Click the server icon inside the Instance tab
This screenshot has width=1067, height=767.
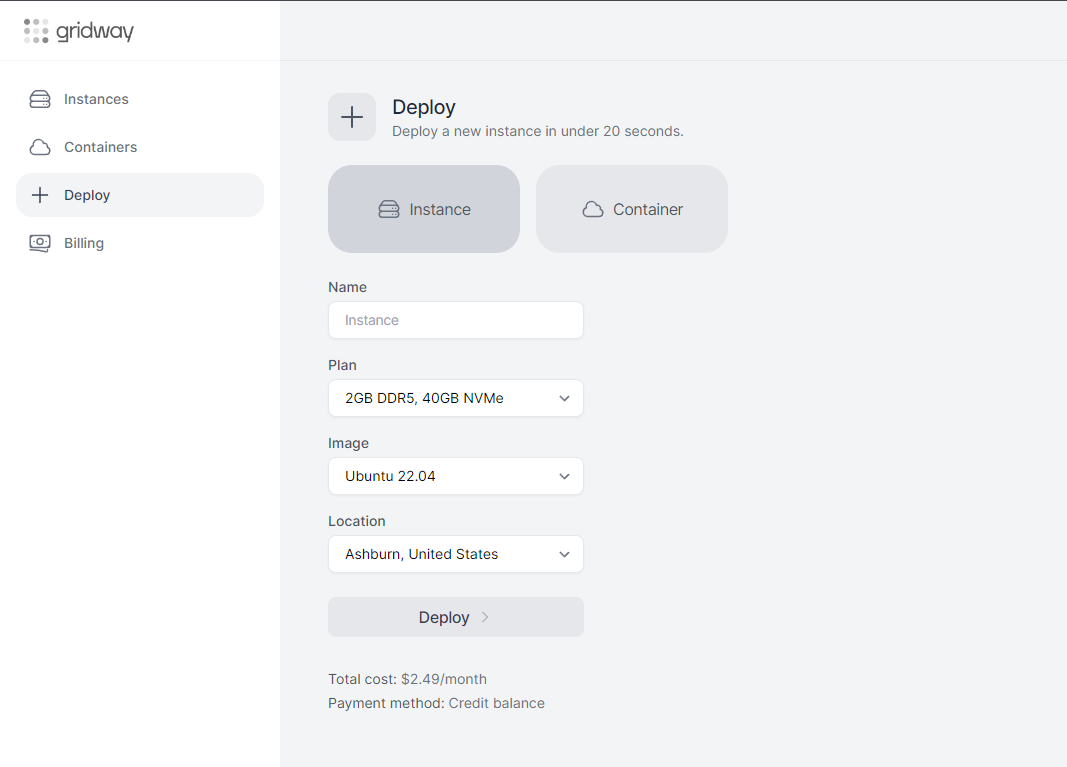389,209
